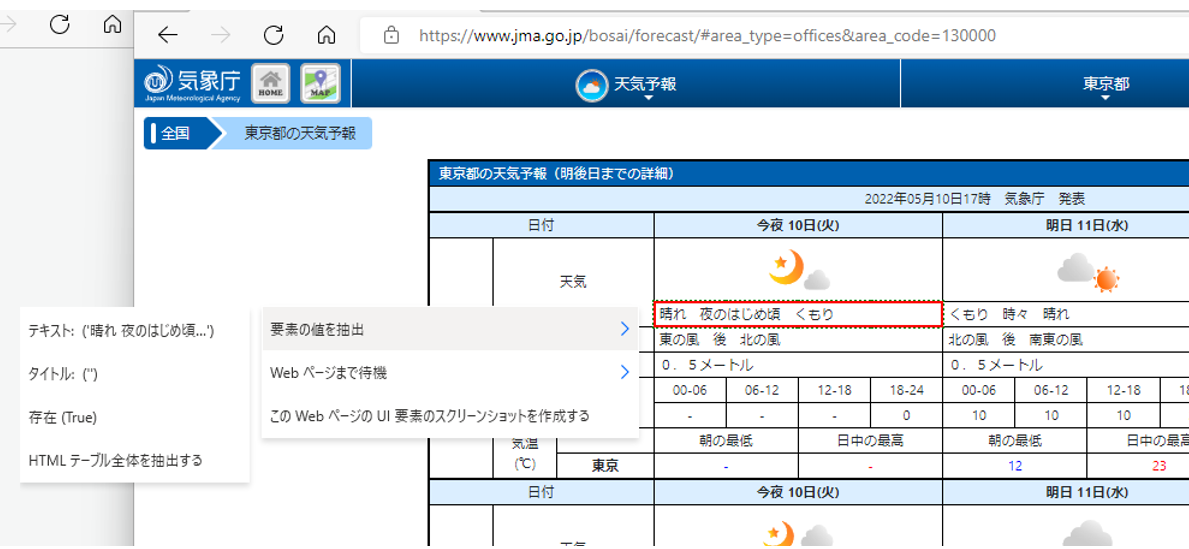Expand the Web ページまで待機 submenu arrow
The image size is (1189, 549).
(x=624, y=372)
